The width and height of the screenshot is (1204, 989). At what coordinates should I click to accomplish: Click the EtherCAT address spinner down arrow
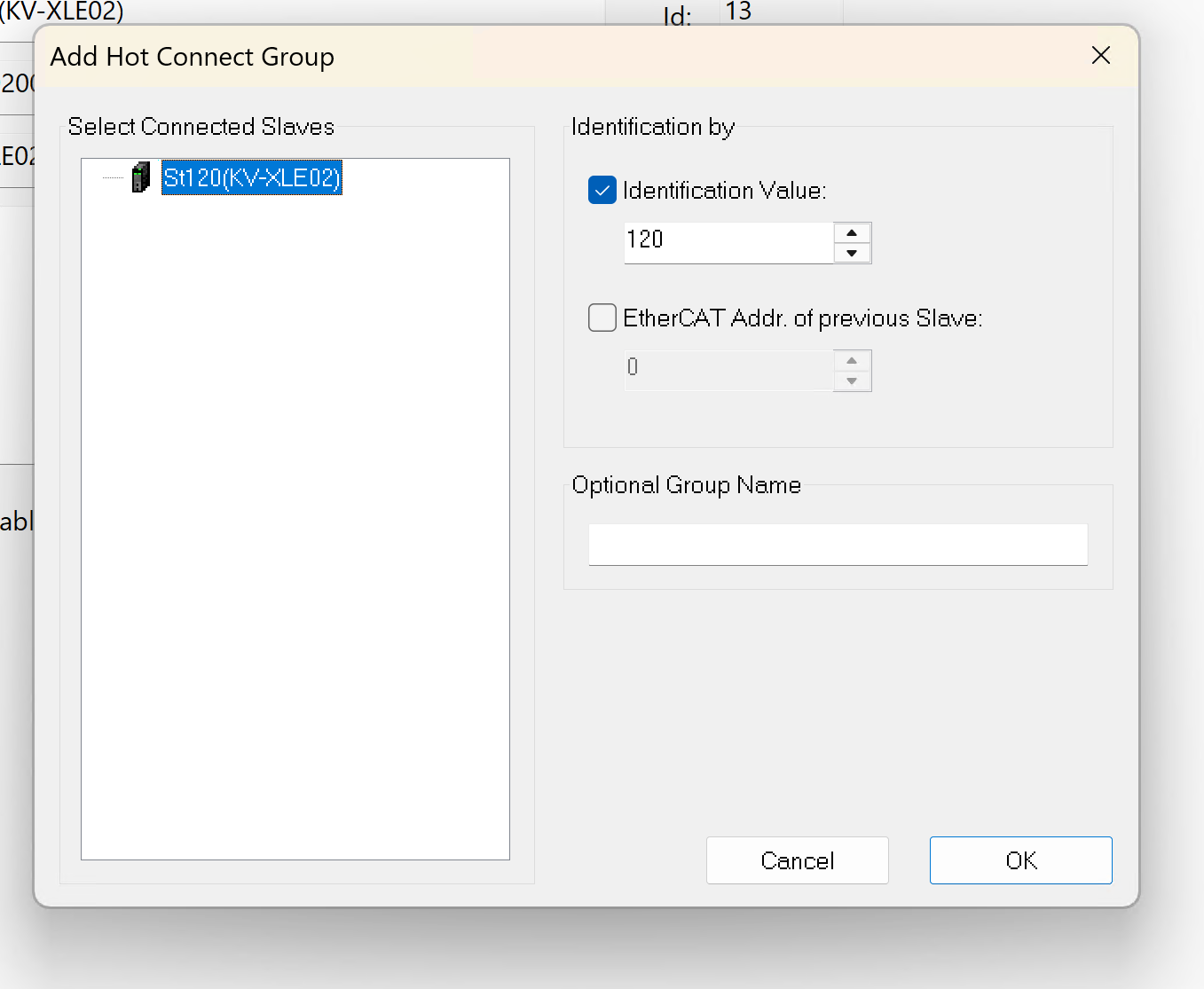[852, 381]
